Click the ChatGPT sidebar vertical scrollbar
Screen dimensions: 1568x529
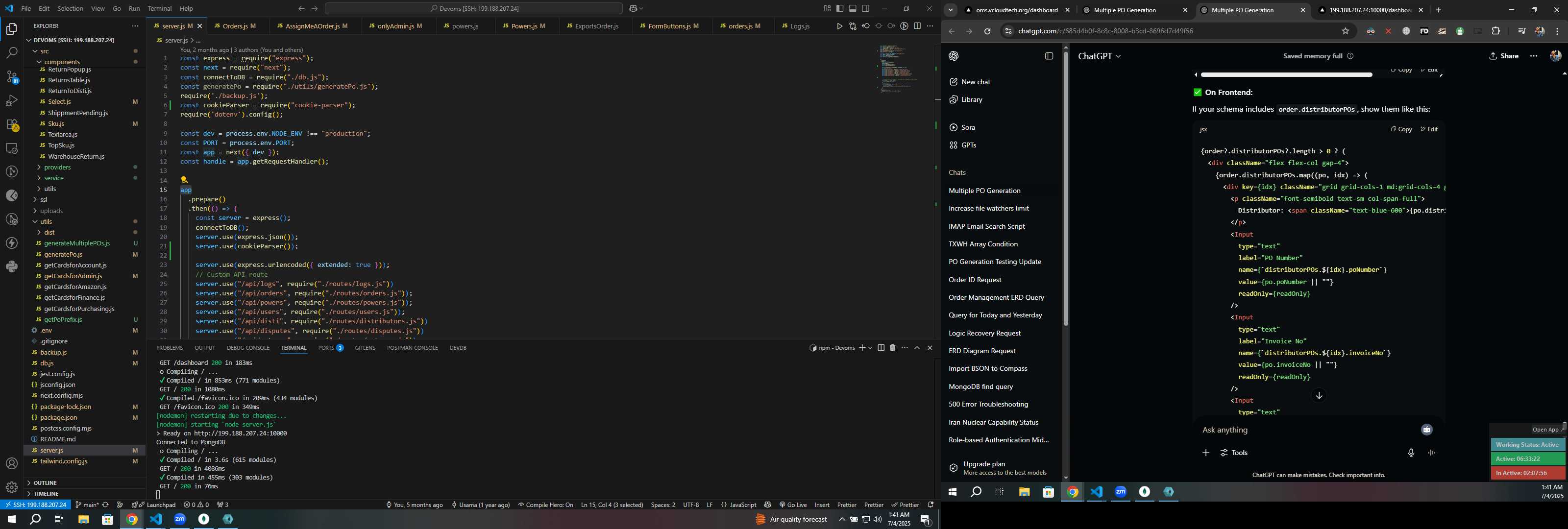click(x=1066, y=189)
